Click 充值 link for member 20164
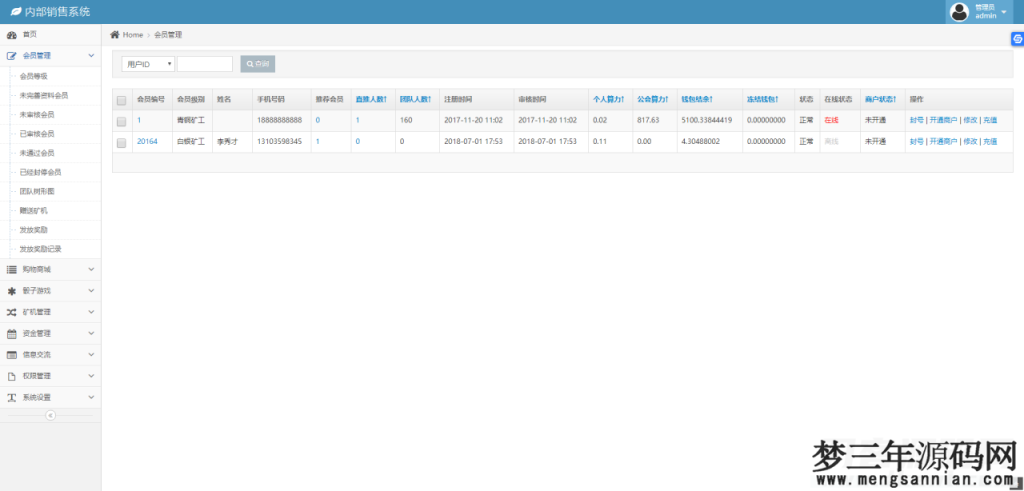This screenshot has width=1024, height=491. click(989, 142)
